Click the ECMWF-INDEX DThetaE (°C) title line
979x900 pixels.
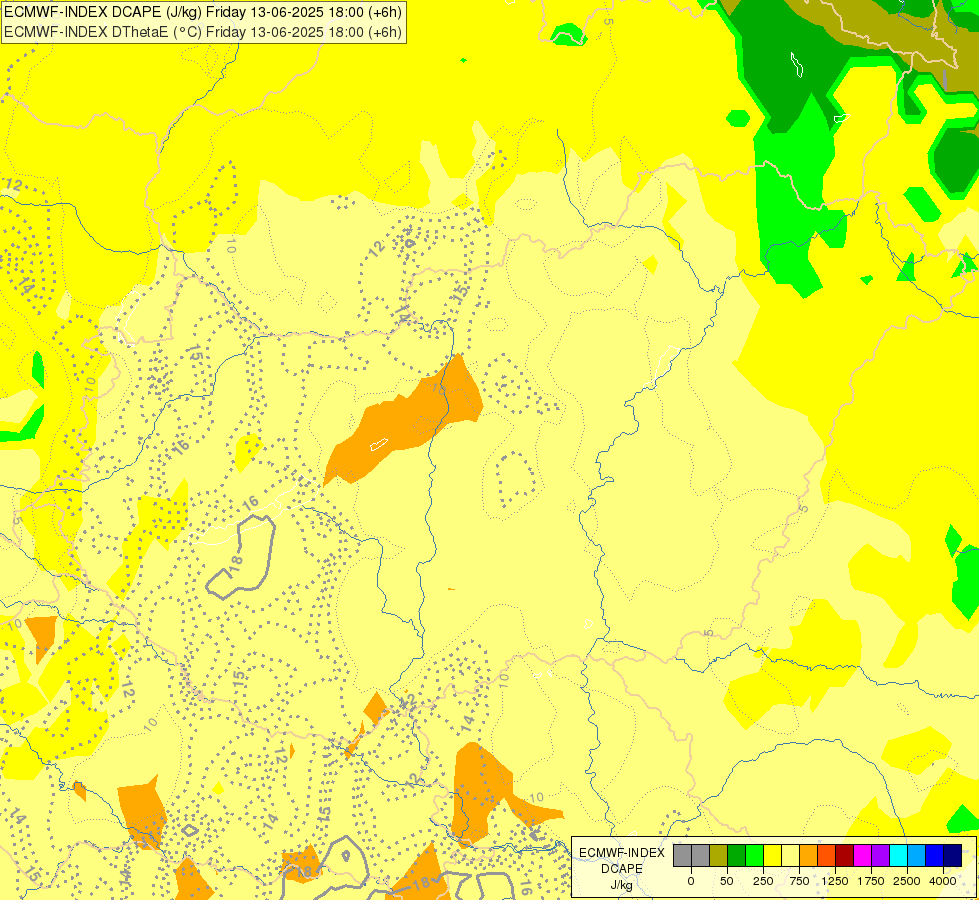203,32
